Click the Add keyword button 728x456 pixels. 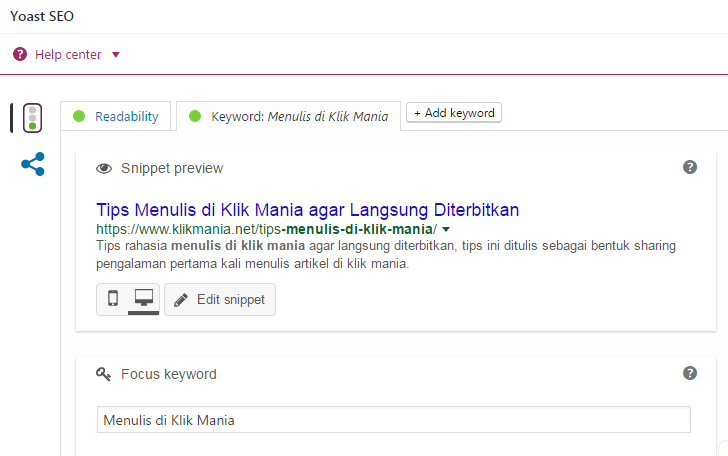454,113
